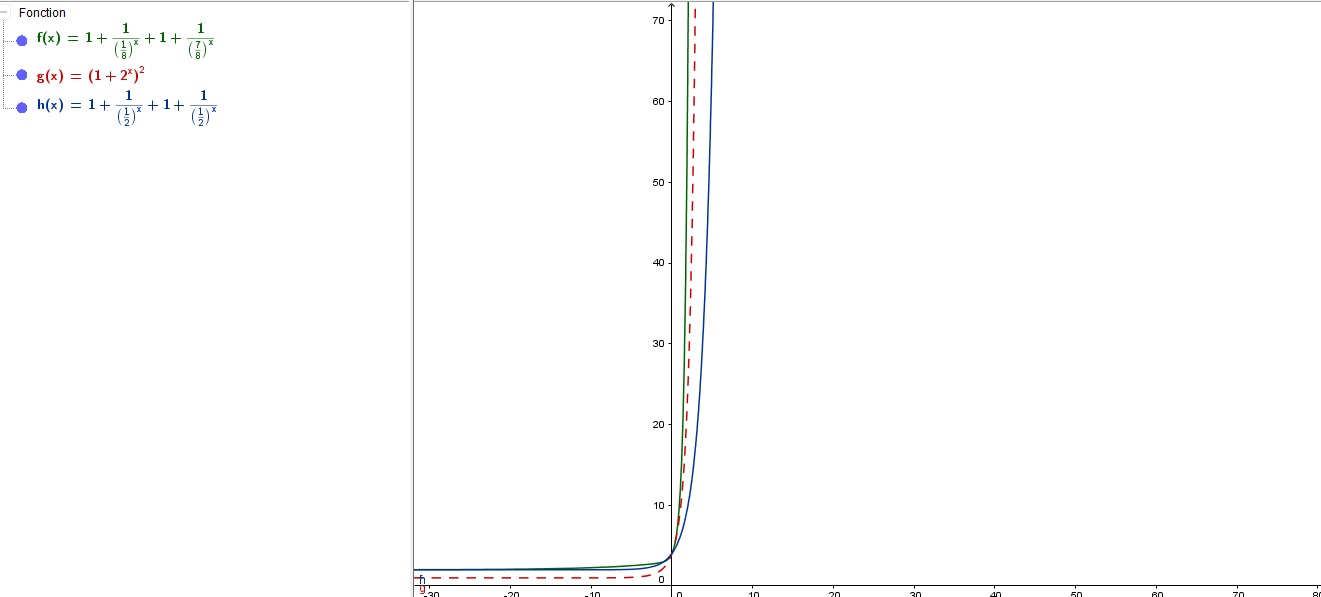1321x597 pixels.
Task: Click the 10 tick label on the y-axis
Action: pyautogui.click(x=658, y=505)
